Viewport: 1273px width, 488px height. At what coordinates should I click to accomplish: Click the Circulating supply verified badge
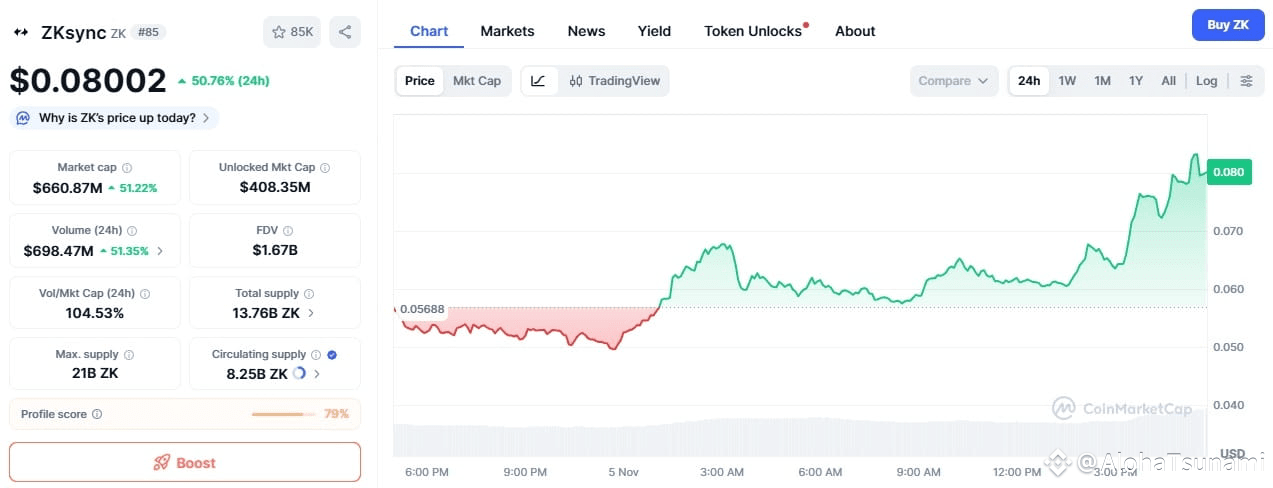(x=332, y=354)
